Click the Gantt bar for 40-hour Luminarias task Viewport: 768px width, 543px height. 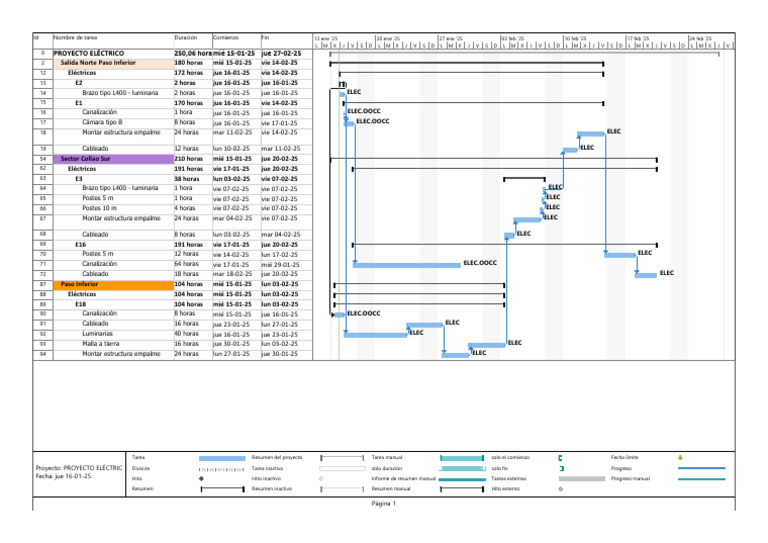(375, 335)
